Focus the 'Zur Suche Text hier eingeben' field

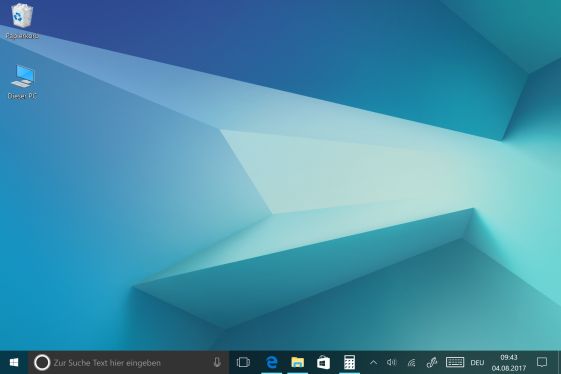(129, 363)
